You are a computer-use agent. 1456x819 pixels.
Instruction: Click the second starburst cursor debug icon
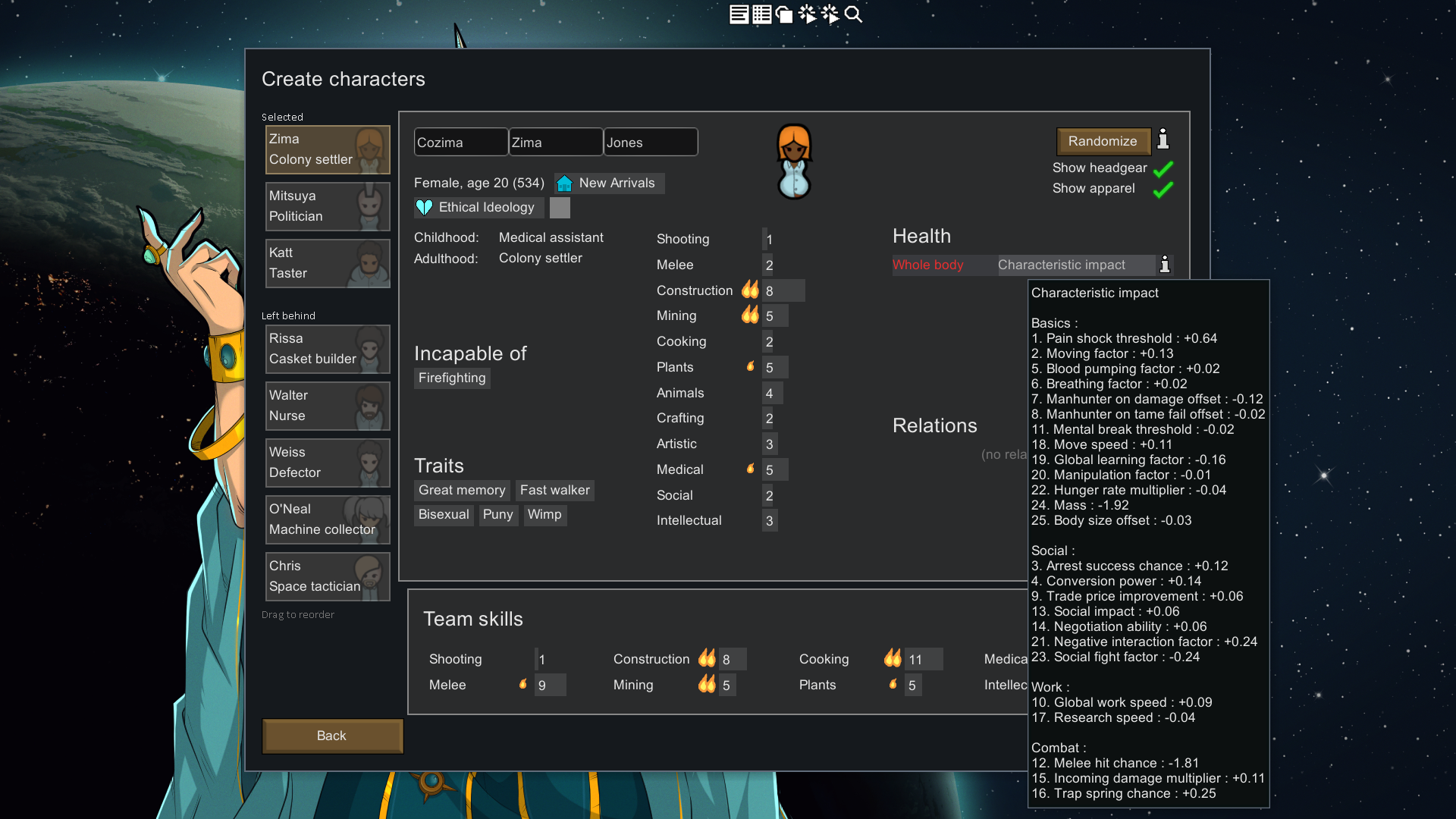tap(830, 14)
